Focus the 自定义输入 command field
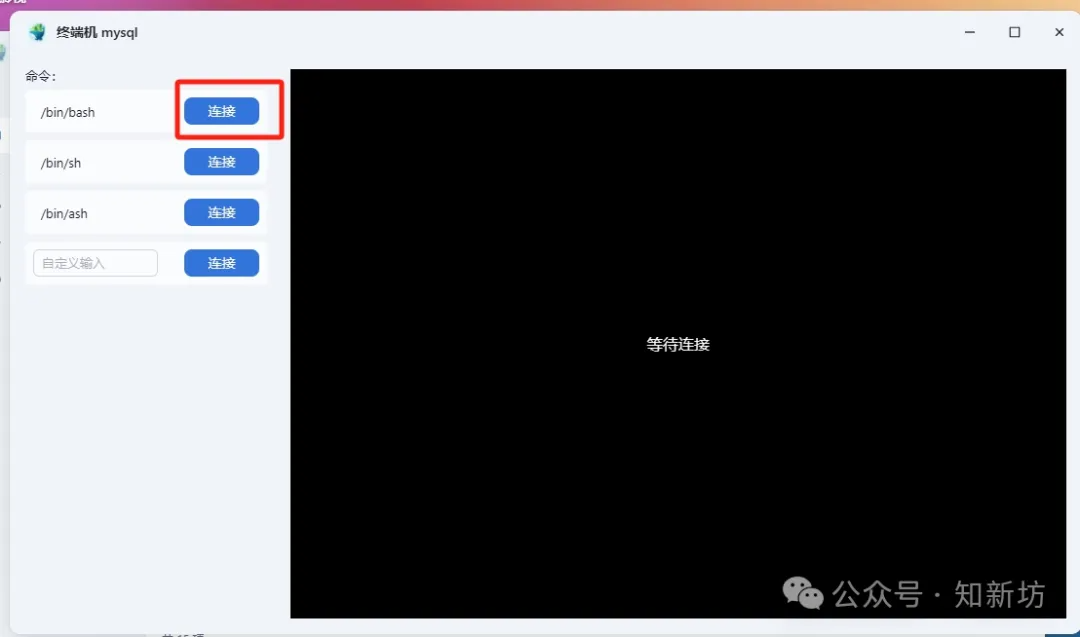Image resolution: width=1080 pixels, height=637 pixels. pos(95,263)
